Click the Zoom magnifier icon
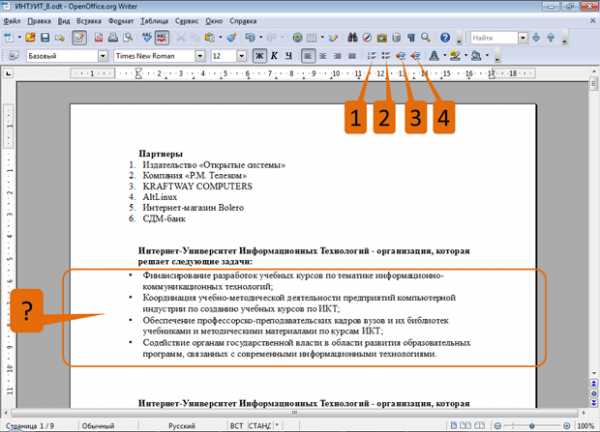Image resolution: width=600 pixels, height=432 pixels. [x=426, y=37]
